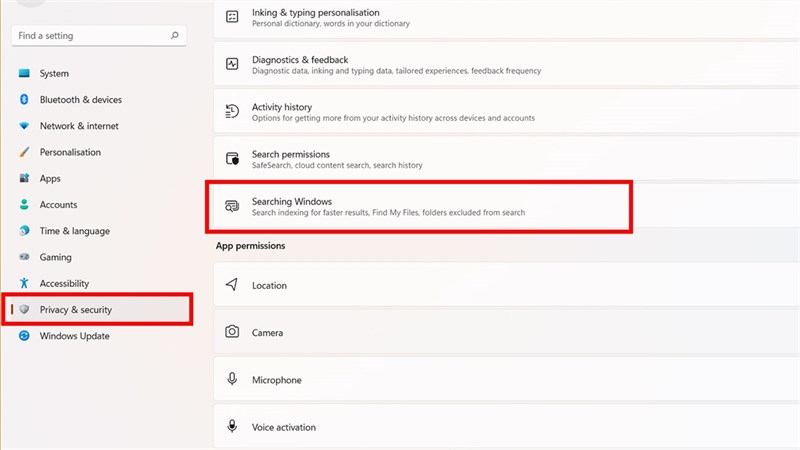Open Gaming settings from sidebar
Viewport: 800px width, 450px height.
pos(55,257)
